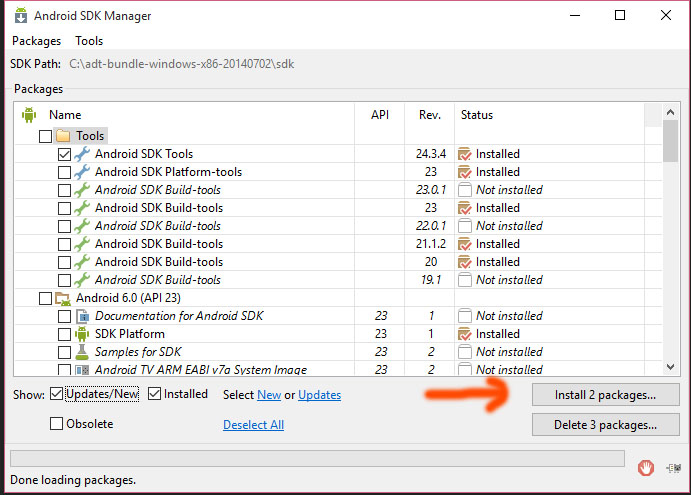
Task: Check the Build-tools 19.1 checkbox
Action: [64, 280]
